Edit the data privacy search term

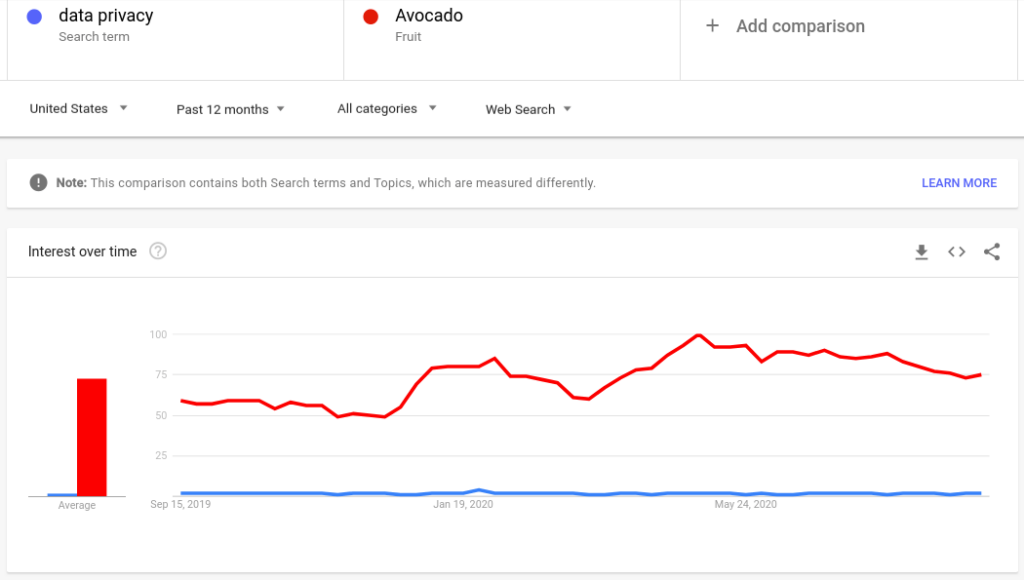(106, 16)
